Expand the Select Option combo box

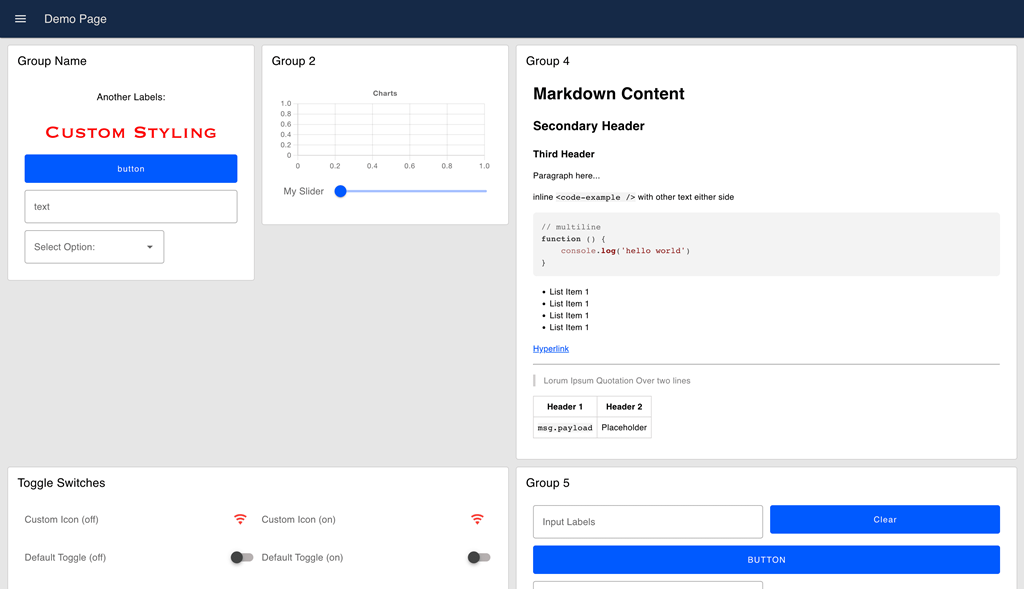pos(94,246)
